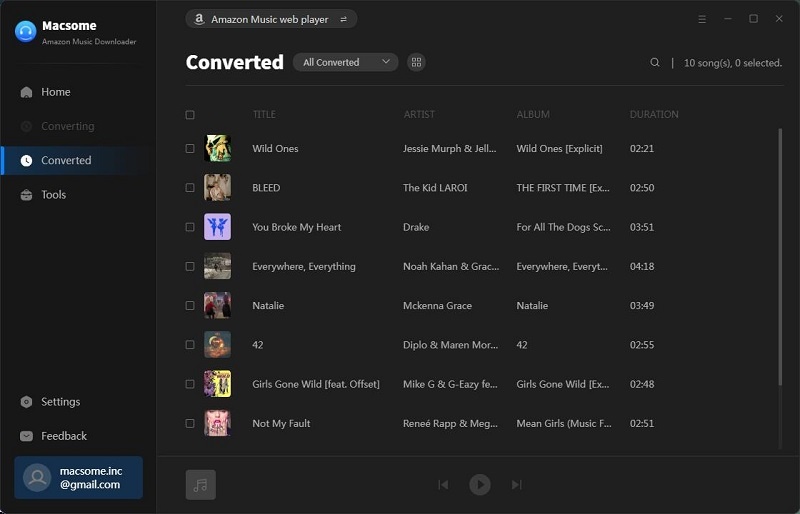
Task: Select artist 'Noah Kahan & Grac...'
Action: (451, 266)
